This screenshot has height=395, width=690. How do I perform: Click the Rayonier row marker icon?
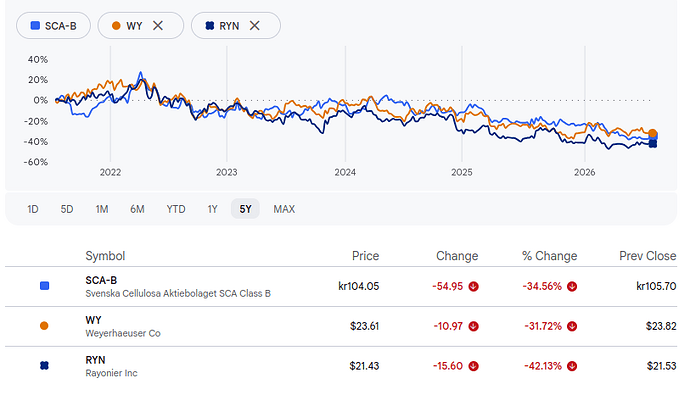point(44,366)
